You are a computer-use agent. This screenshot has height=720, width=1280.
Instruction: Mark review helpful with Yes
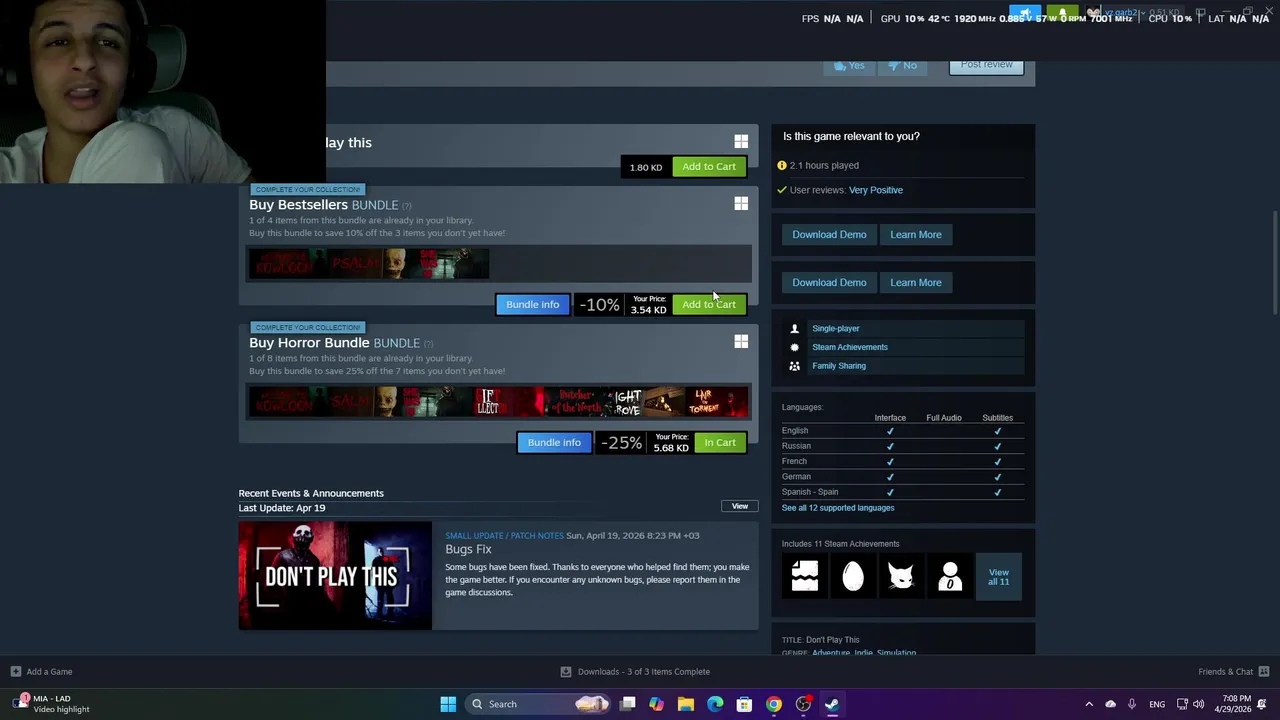(x=849, y=65)
